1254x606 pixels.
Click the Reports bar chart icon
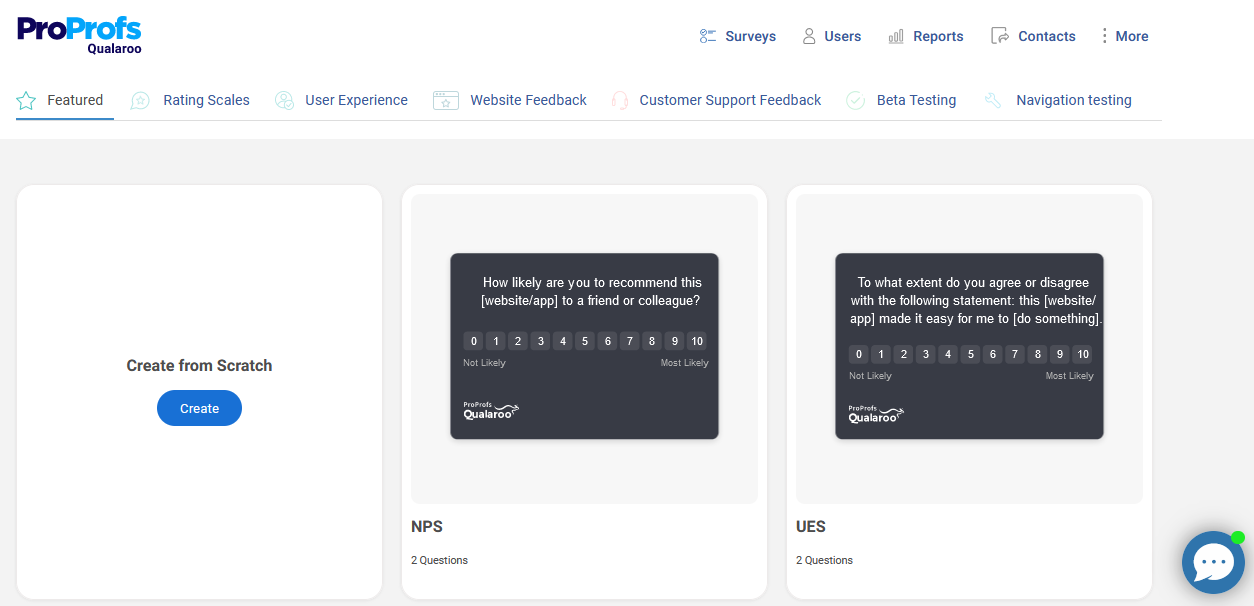tap(896, 36)
